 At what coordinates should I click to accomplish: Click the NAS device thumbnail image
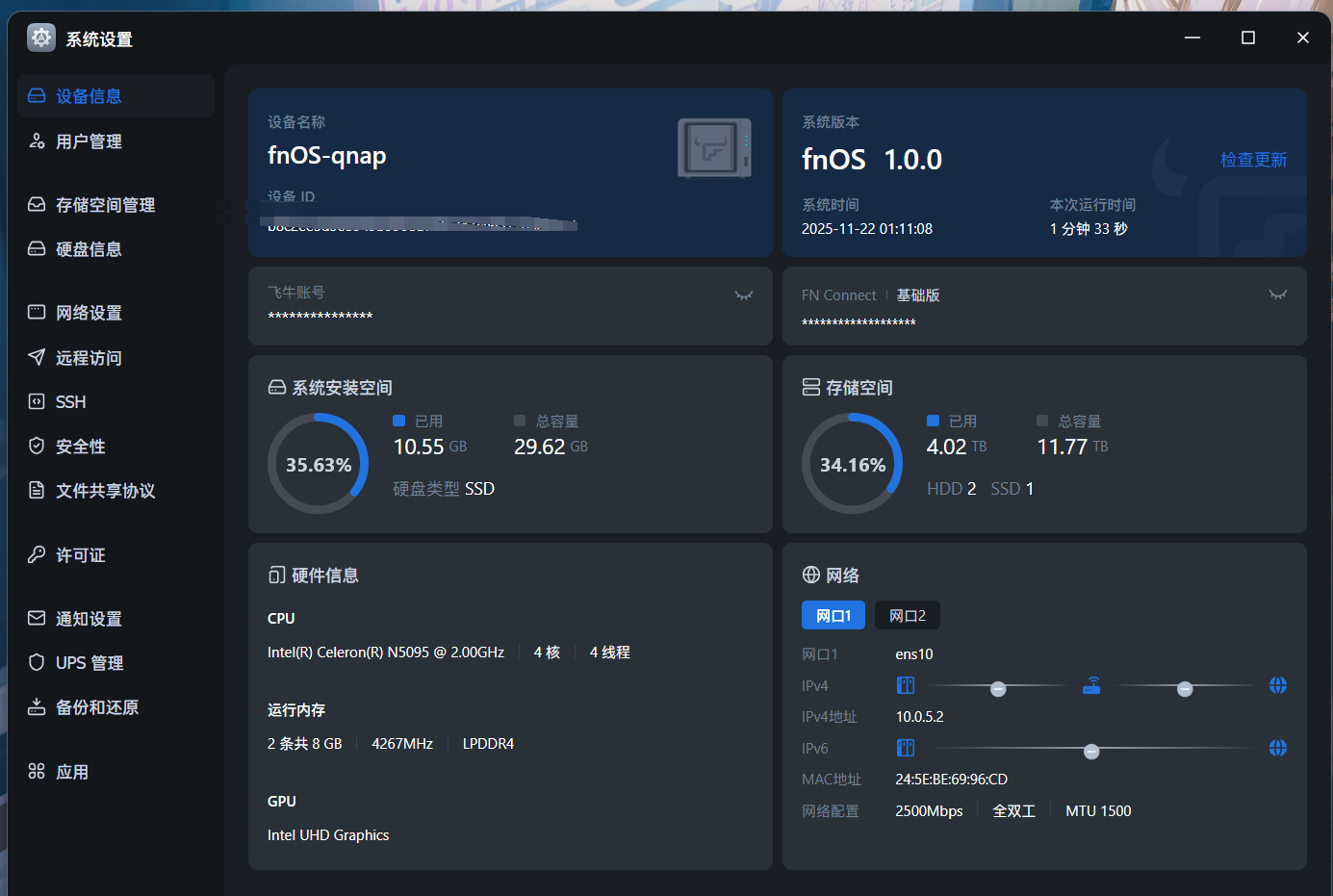(x=714, y=148)
